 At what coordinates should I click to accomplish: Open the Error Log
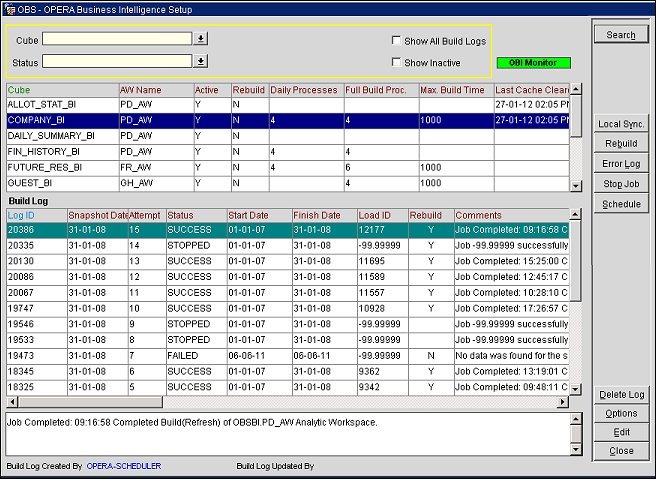coord(621,164)
